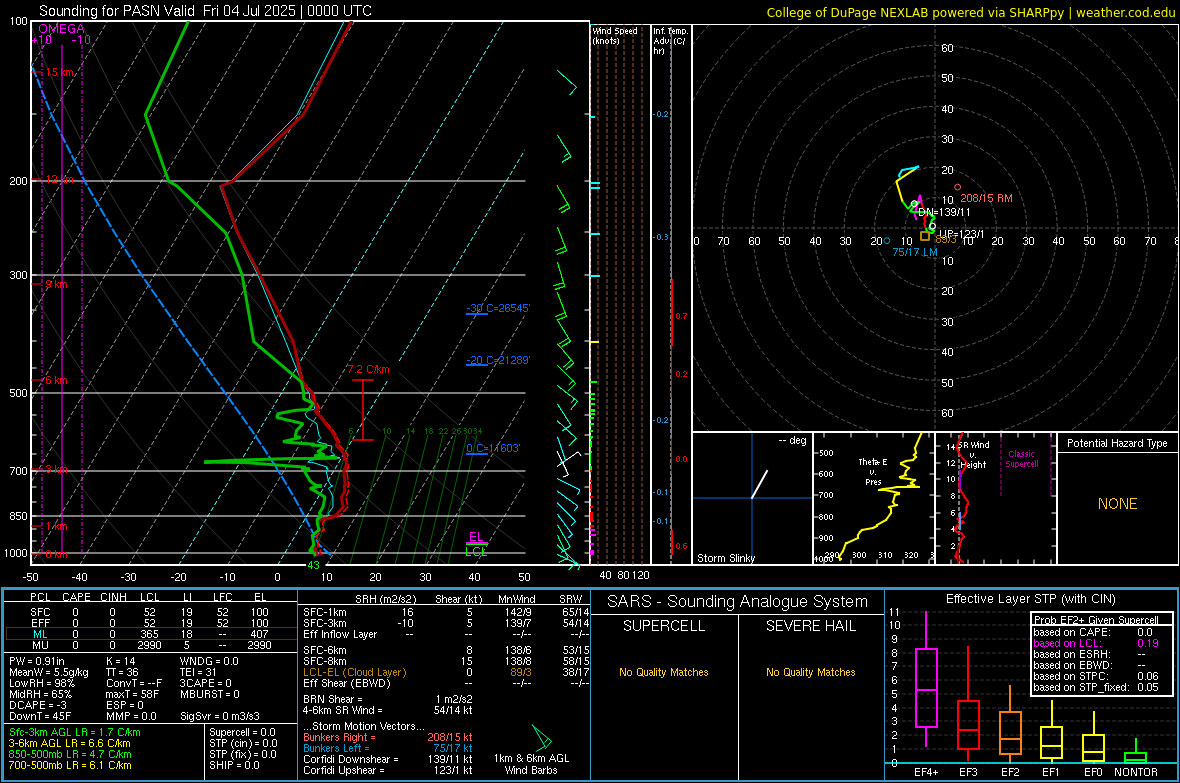1180x783 pixels.
Task: Click the red '7.2 C/km' lapse rate label
Action: click(x=369, y=369)
